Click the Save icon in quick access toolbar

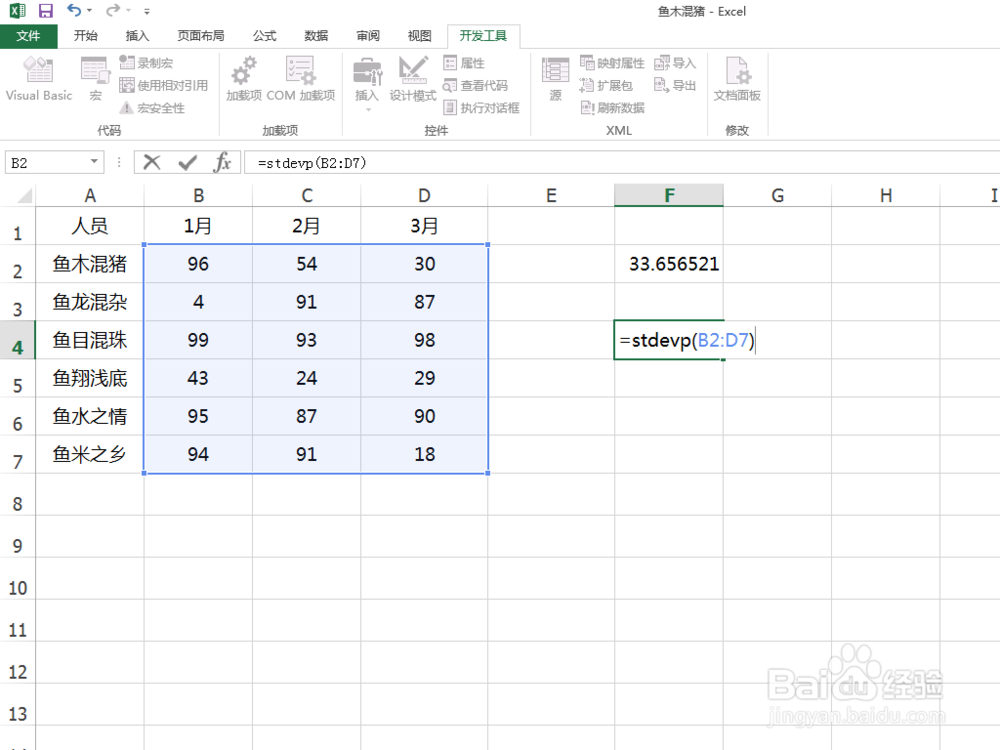(45, 11)
